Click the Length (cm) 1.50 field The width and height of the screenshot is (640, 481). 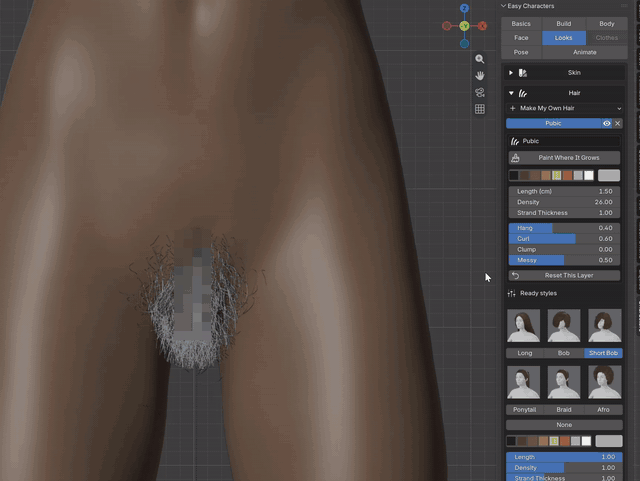pos(564,192)
